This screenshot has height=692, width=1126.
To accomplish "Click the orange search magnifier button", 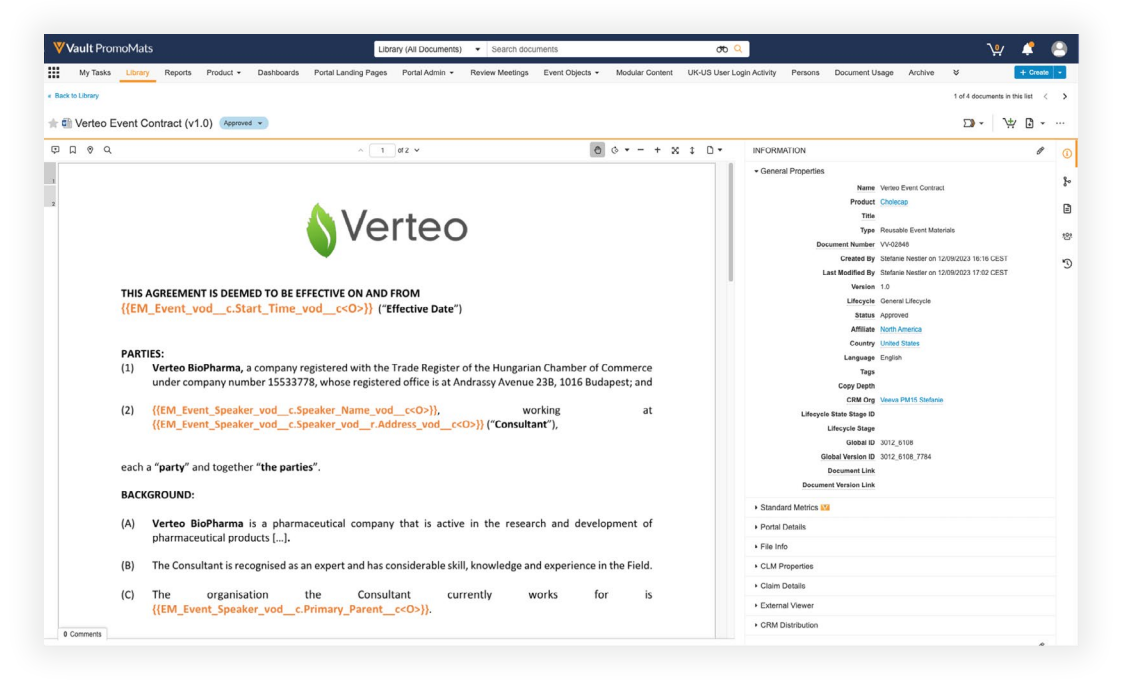I will 738,49.
